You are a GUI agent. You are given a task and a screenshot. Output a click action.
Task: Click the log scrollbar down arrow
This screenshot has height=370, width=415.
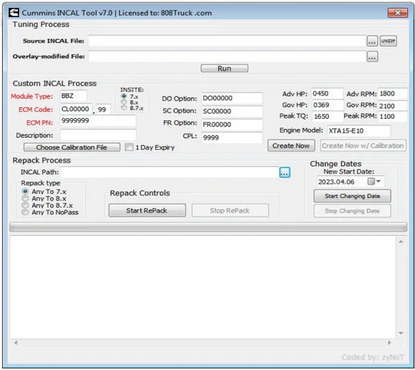[401, 333]
